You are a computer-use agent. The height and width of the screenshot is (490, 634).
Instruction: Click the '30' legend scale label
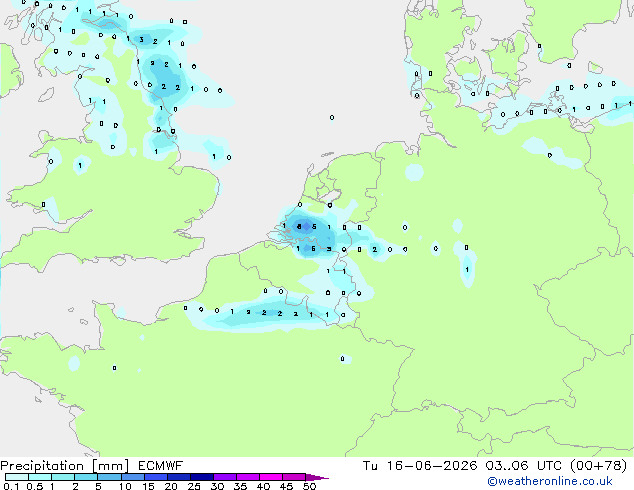(217, 486)
